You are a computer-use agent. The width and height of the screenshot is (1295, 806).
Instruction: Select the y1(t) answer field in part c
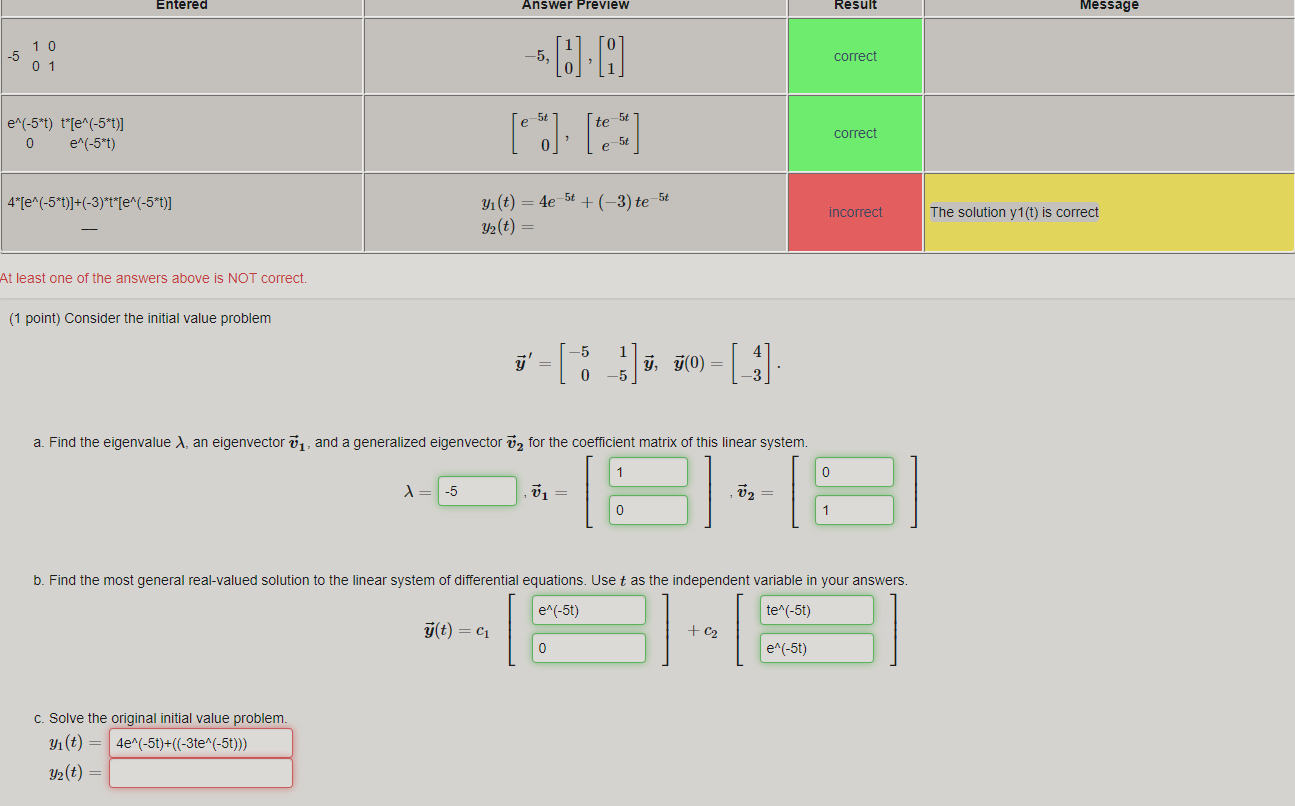click(201, 743)
